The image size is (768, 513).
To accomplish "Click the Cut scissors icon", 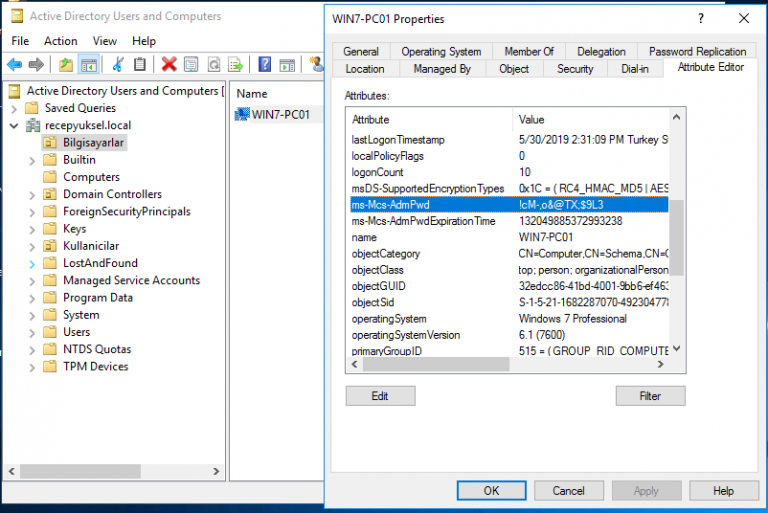I will (x=118, y=64).
